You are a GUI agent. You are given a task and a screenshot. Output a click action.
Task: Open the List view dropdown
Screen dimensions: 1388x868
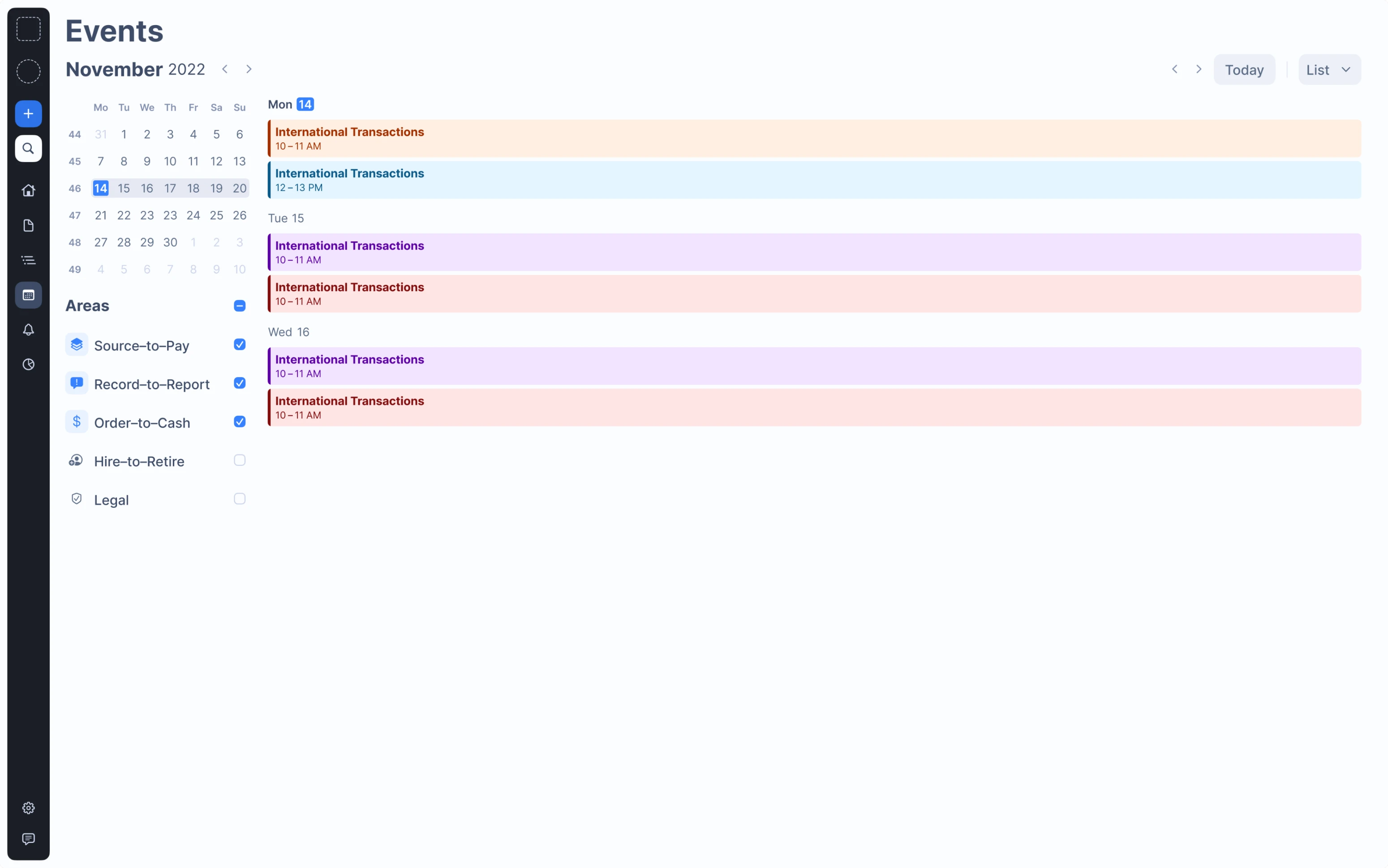pos(1328,69)
